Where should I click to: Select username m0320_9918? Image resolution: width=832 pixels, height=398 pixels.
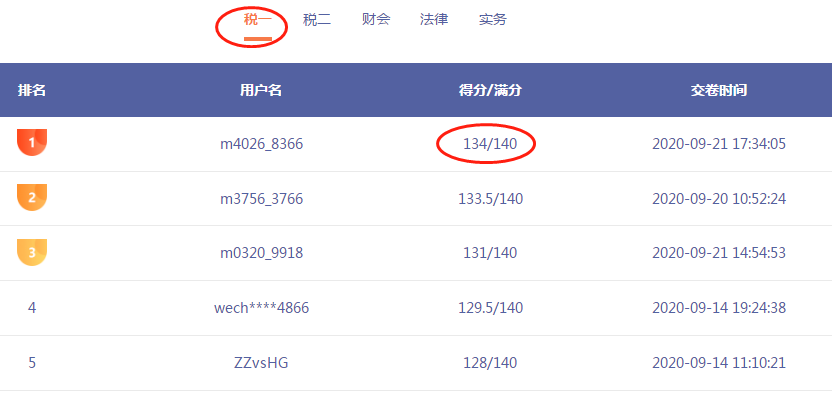coord(262,253)
